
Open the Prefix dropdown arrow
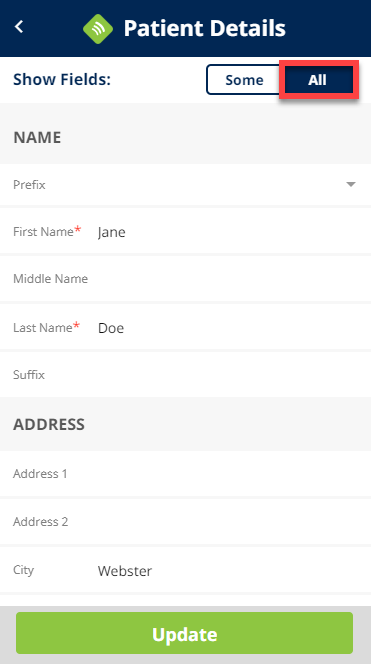coord(351,184)
